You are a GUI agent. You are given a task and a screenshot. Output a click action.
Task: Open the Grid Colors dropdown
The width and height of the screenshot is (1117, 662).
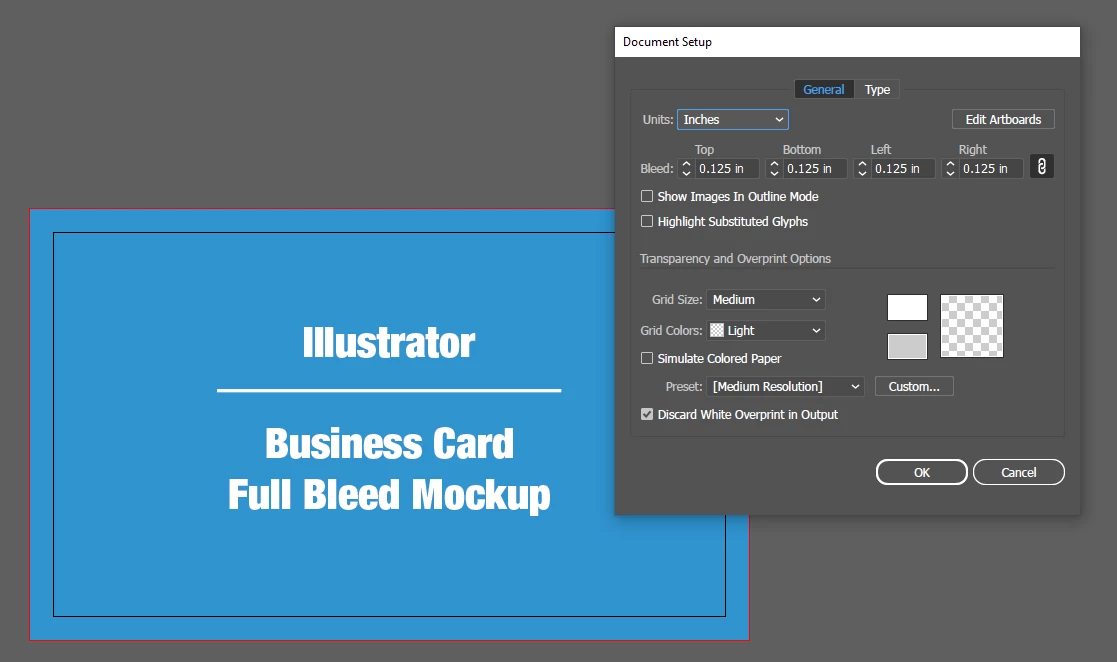click(x=766, y=330)
